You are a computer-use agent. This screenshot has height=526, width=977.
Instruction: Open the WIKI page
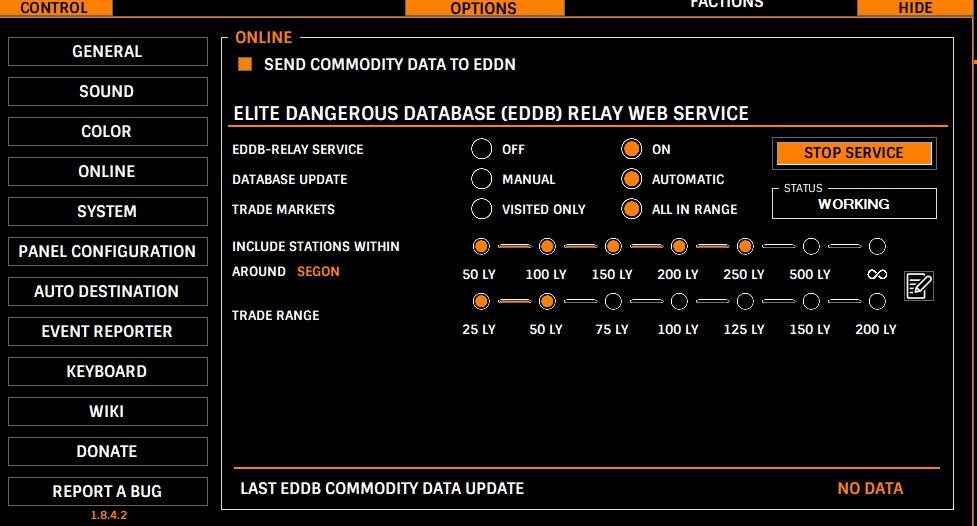(108, 411)
